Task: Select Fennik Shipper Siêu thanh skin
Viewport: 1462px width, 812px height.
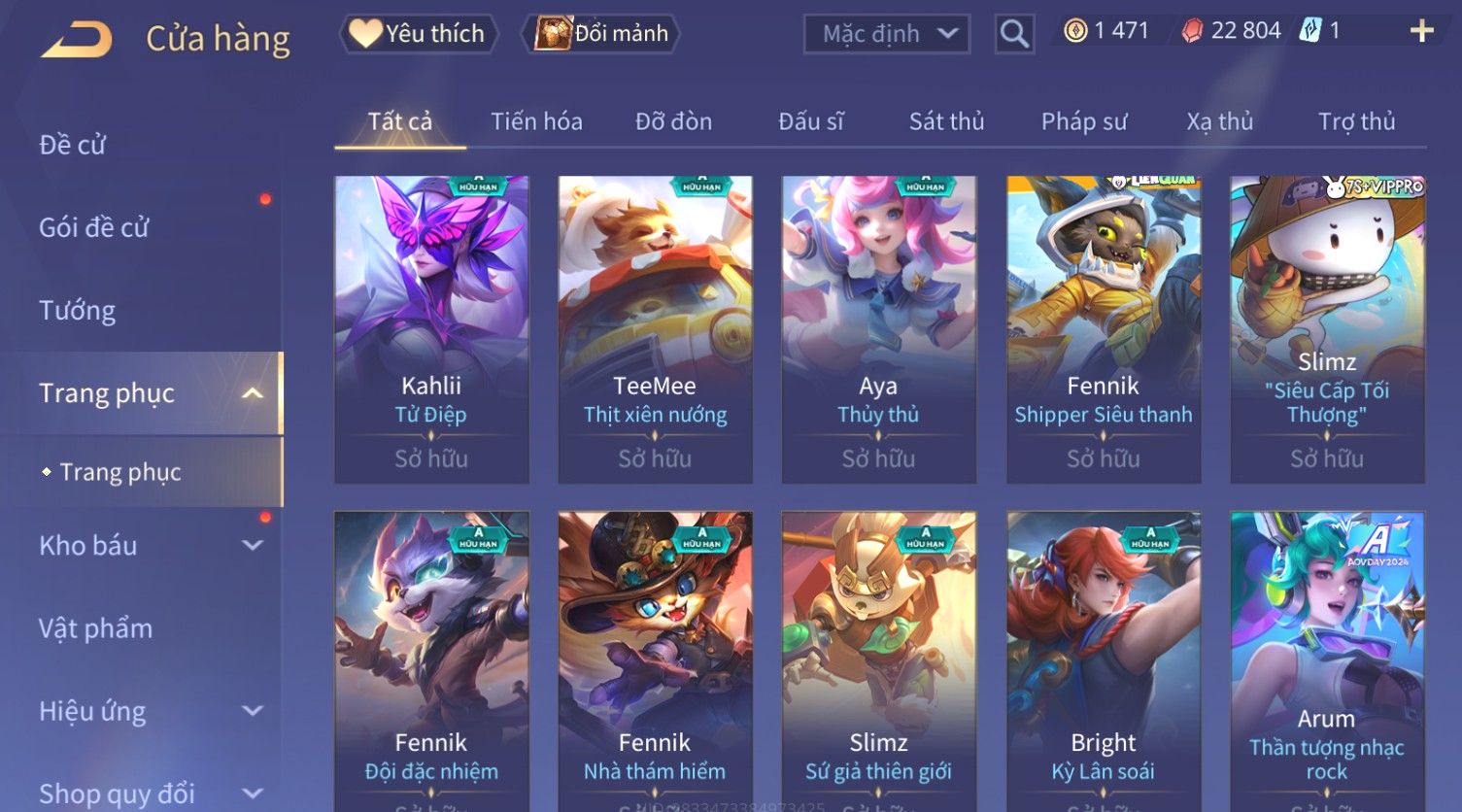Action: coord(1104,329)
